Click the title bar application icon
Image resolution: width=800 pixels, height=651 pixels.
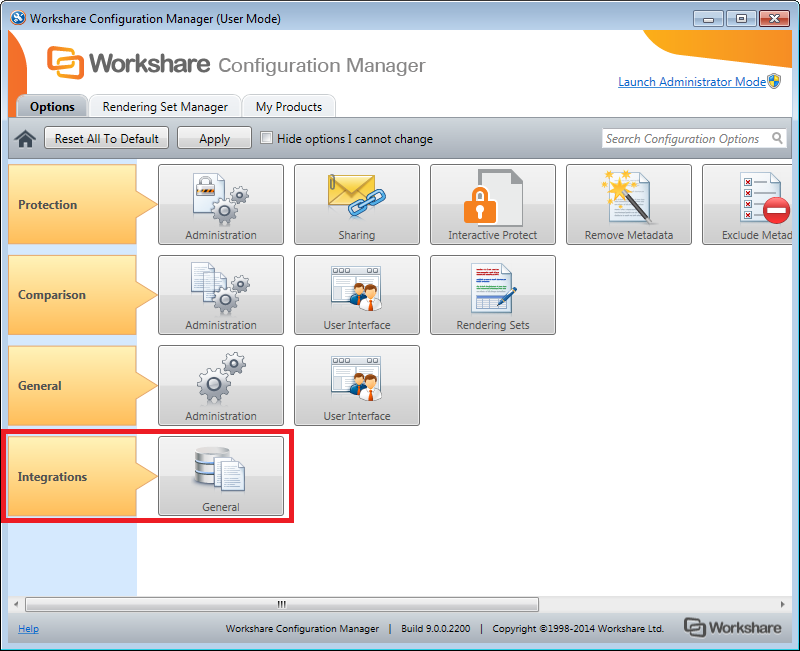[x=18, y=18]
